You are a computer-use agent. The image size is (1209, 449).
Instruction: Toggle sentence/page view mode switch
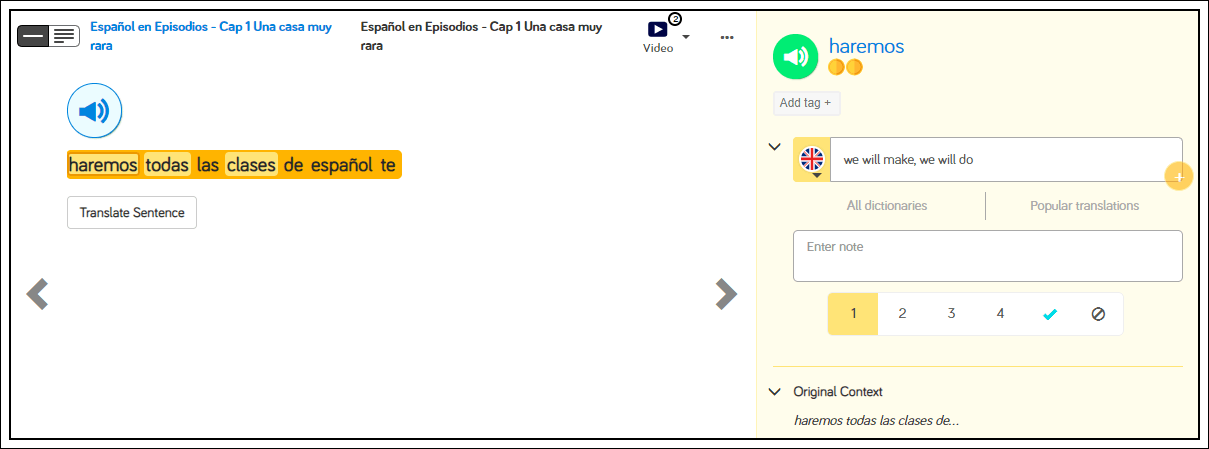tap(49, 35)
